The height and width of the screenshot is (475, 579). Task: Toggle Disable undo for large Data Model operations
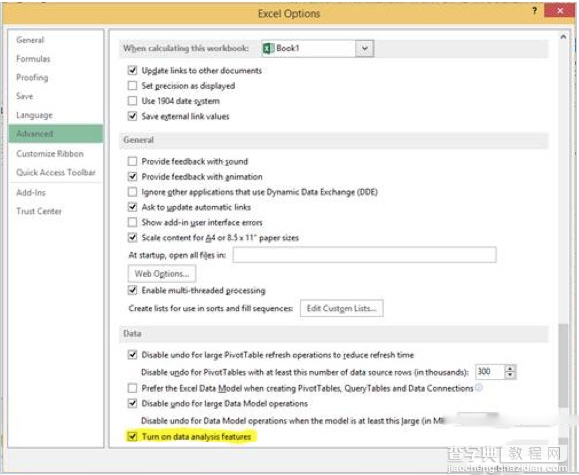pos(132,403)
